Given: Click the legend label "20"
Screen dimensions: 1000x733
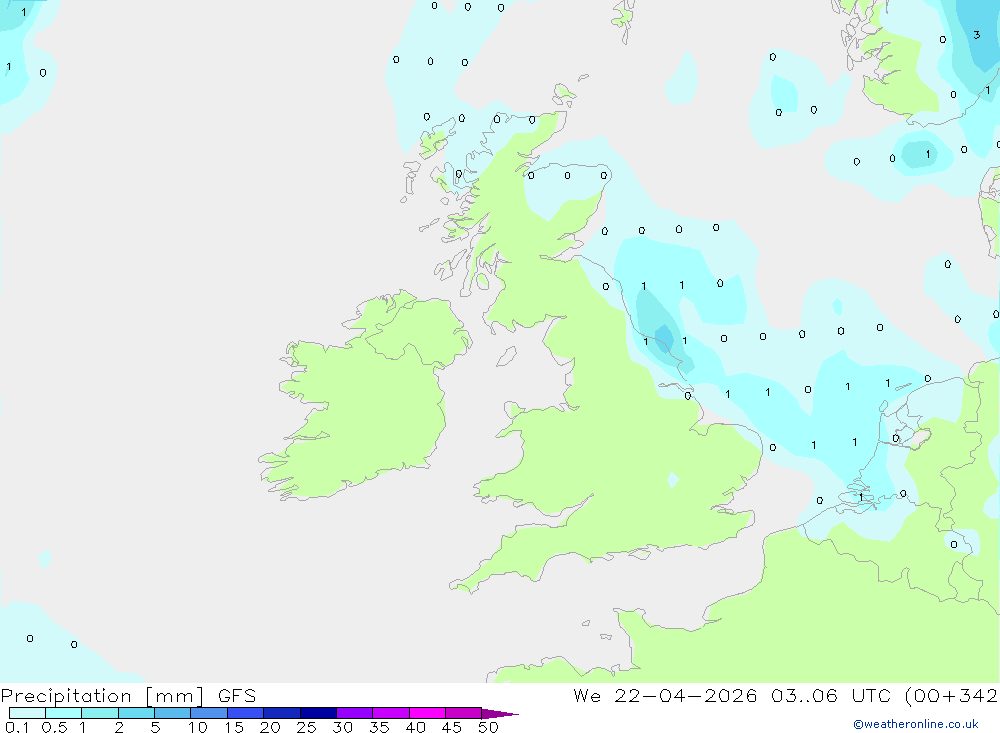Looking at the screenshot, I should (270, 727).
